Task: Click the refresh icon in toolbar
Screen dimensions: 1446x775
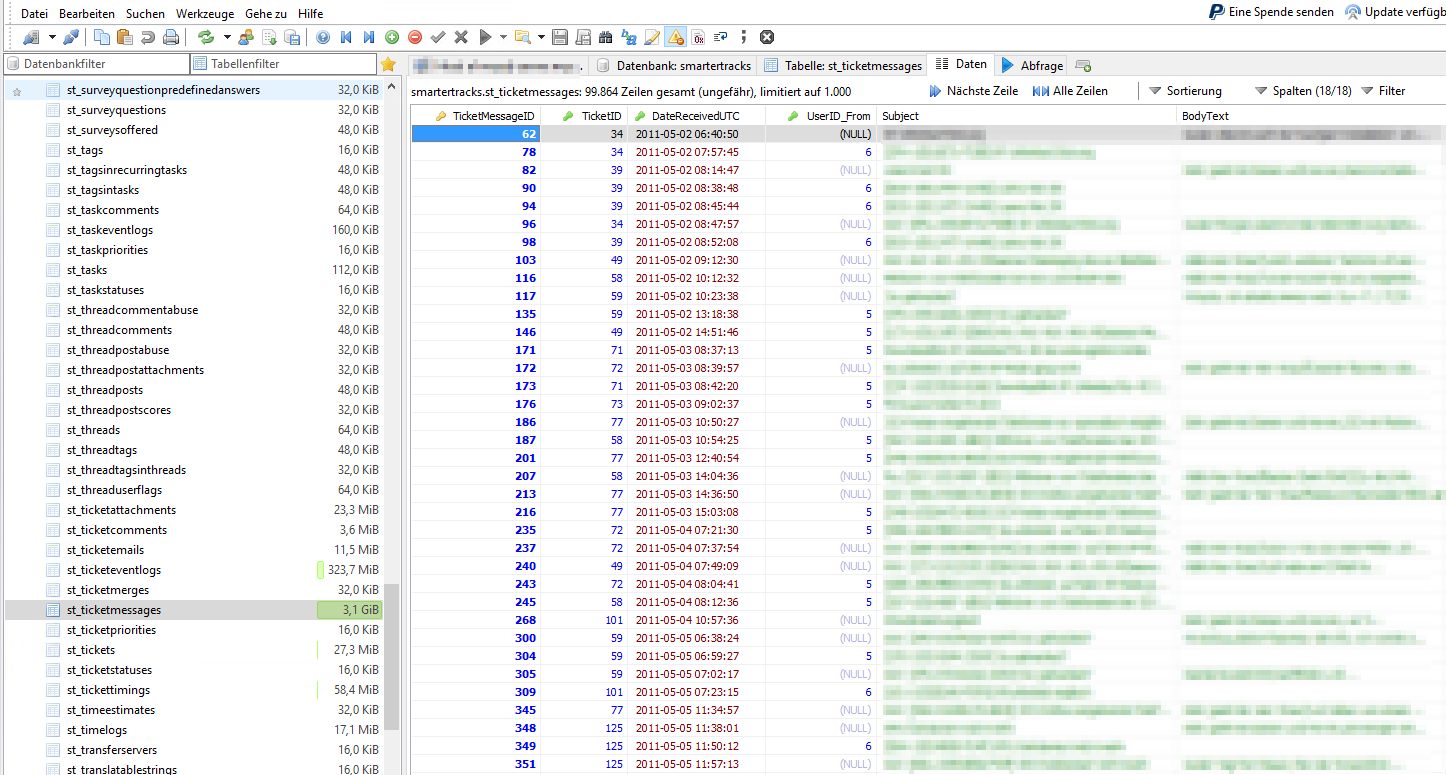Action: tap(206, 37)
